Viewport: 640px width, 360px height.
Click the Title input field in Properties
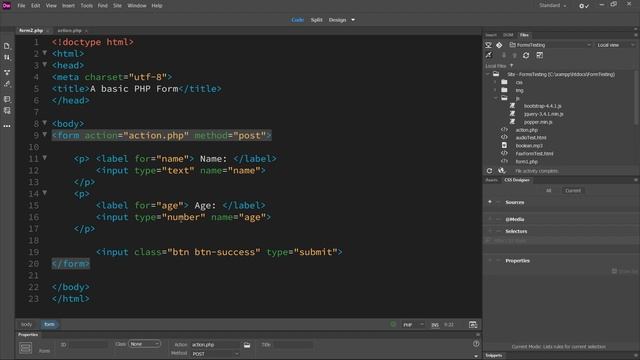coord(293,345)
